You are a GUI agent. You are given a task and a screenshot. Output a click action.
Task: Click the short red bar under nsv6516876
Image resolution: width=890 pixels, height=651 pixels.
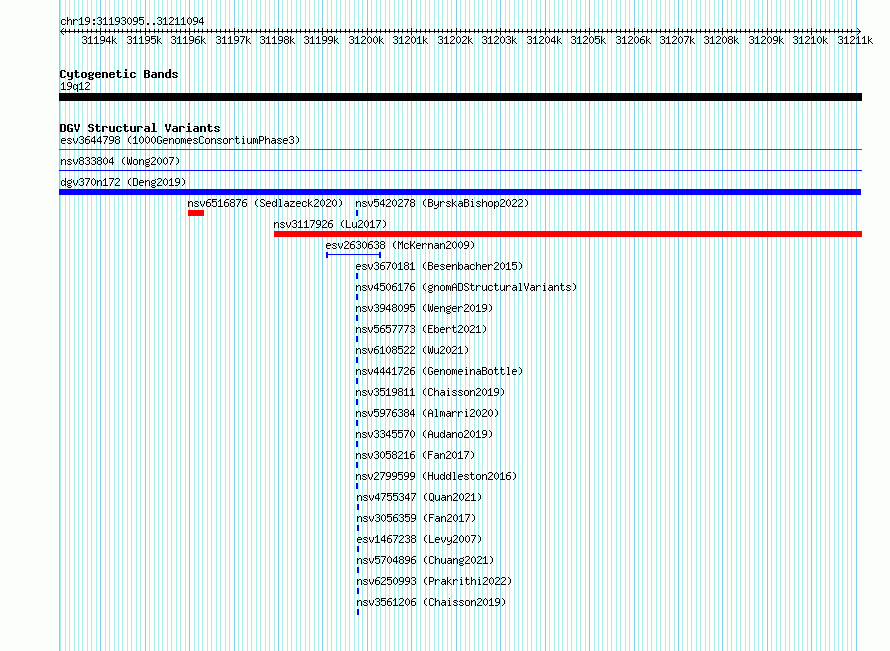click(196, 213)
